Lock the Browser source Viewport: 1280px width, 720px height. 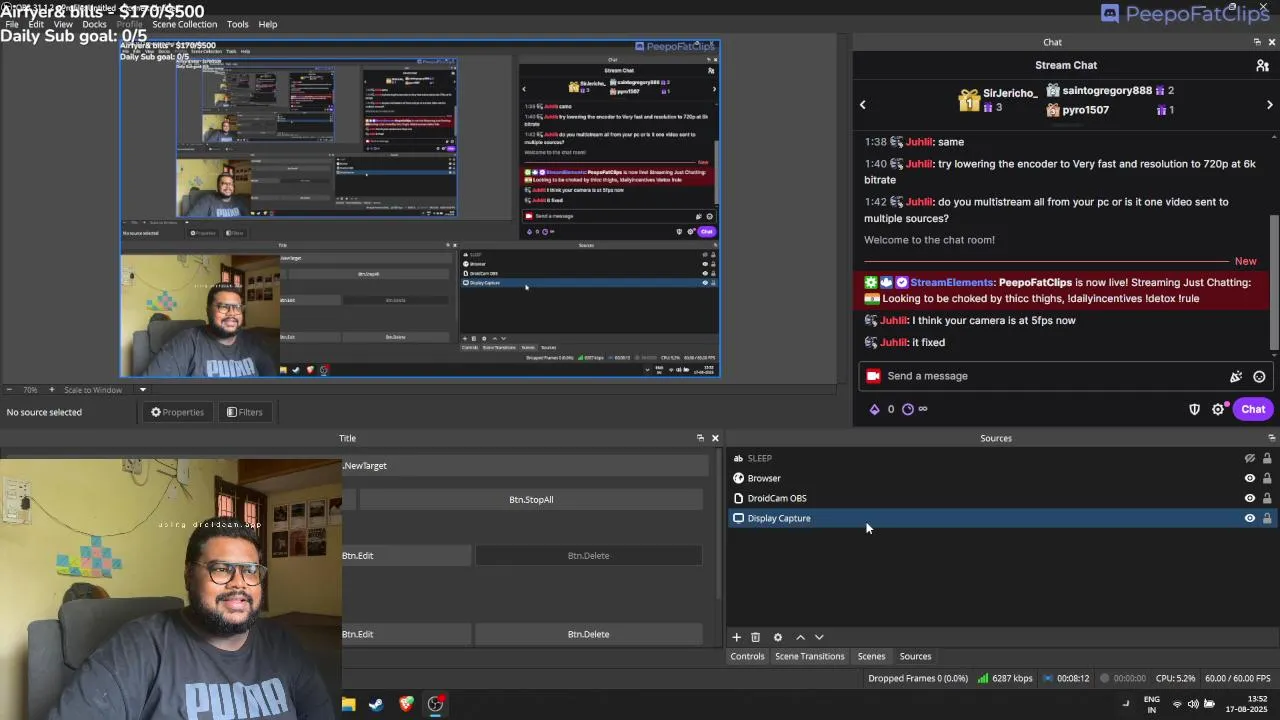coord(1267,478)
